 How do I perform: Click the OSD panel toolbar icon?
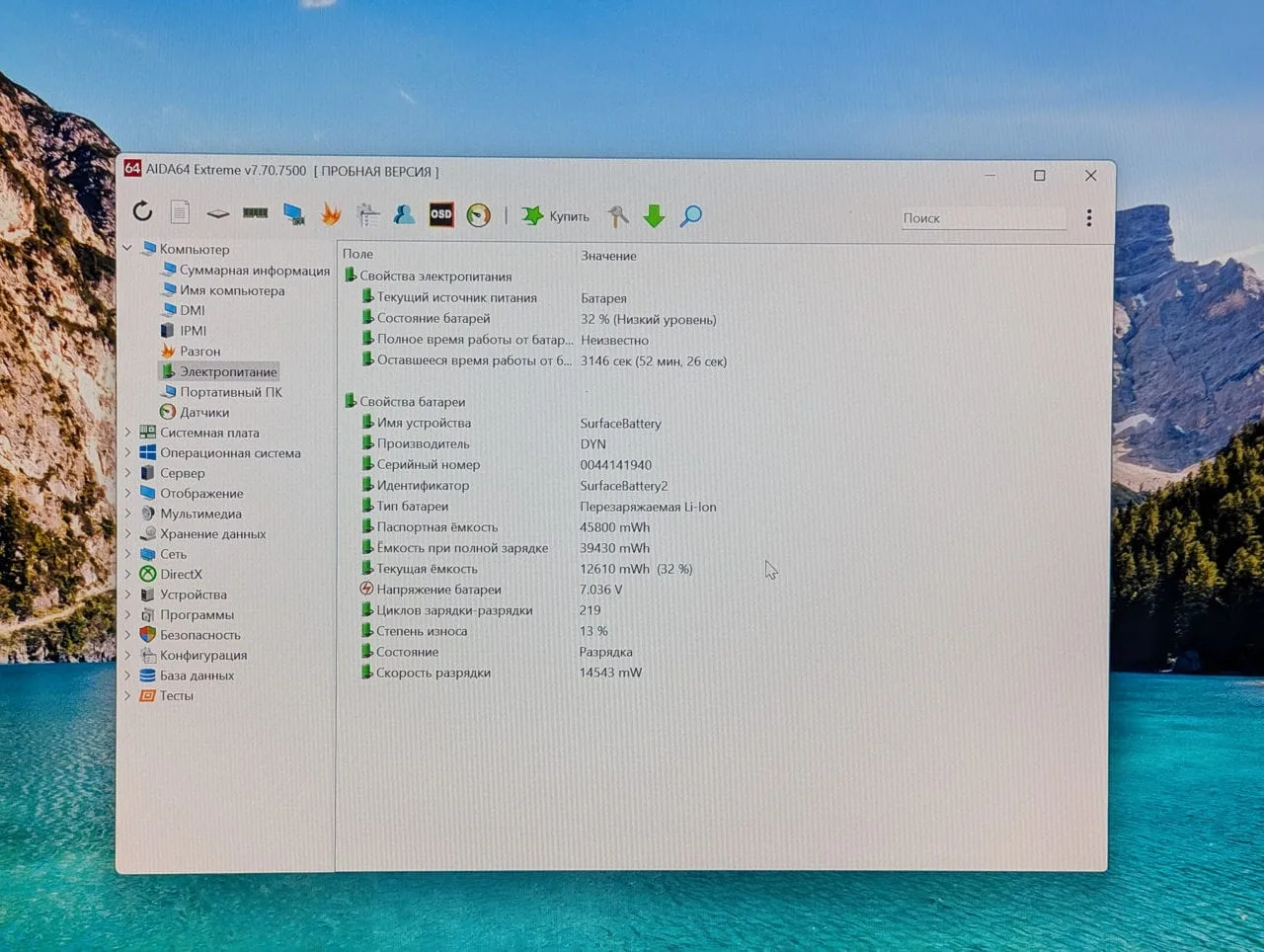click(441, 214)
